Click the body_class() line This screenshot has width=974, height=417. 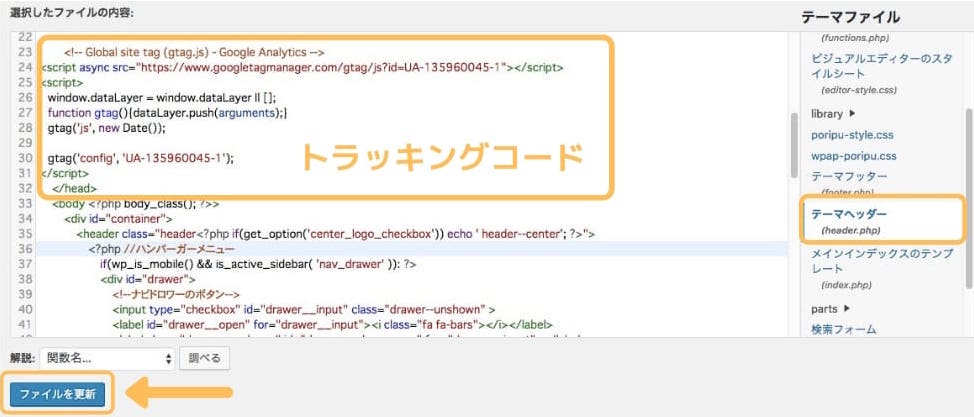135,204
